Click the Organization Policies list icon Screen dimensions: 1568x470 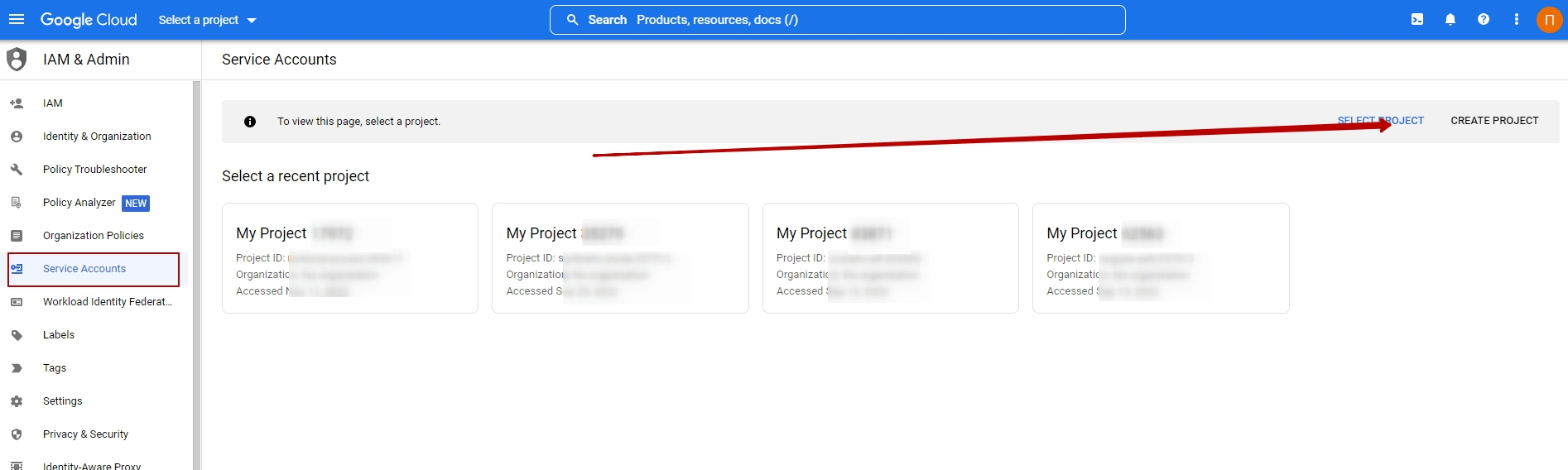(x=17, y=236)
